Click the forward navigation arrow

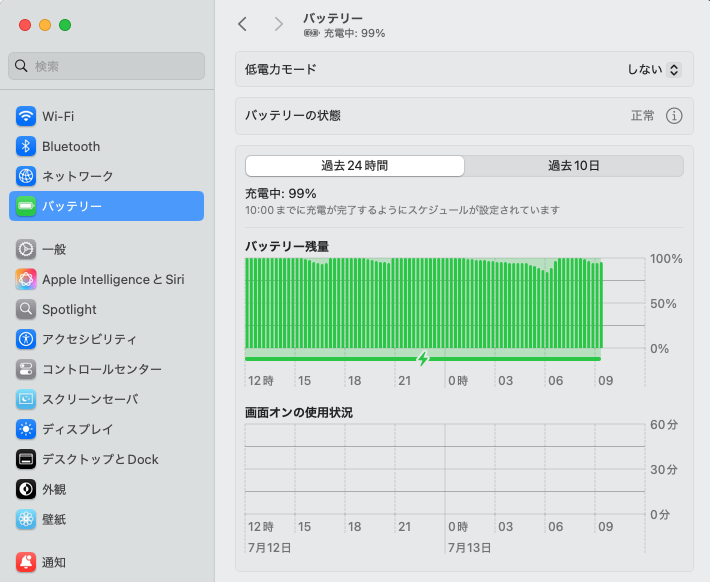[x=278, y=24]
